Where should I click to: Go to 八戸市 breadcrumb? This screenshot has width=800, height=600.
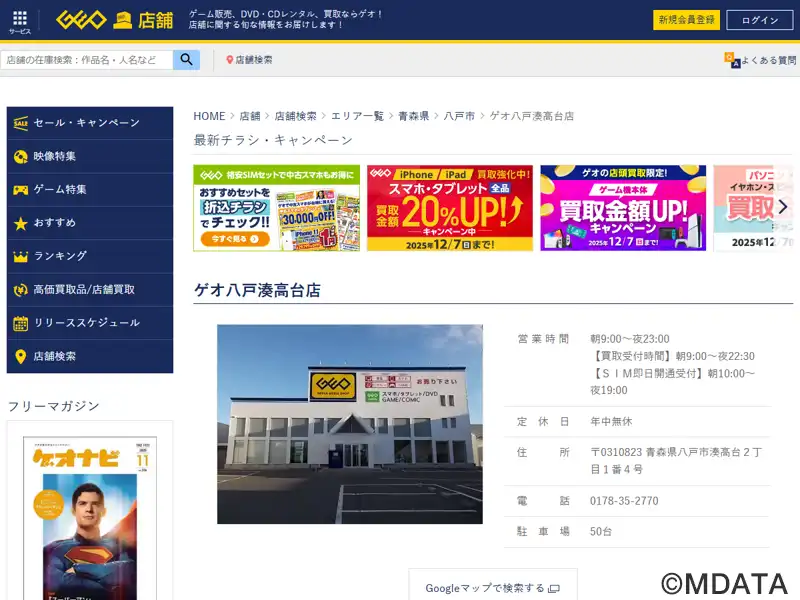pos(459,116)
